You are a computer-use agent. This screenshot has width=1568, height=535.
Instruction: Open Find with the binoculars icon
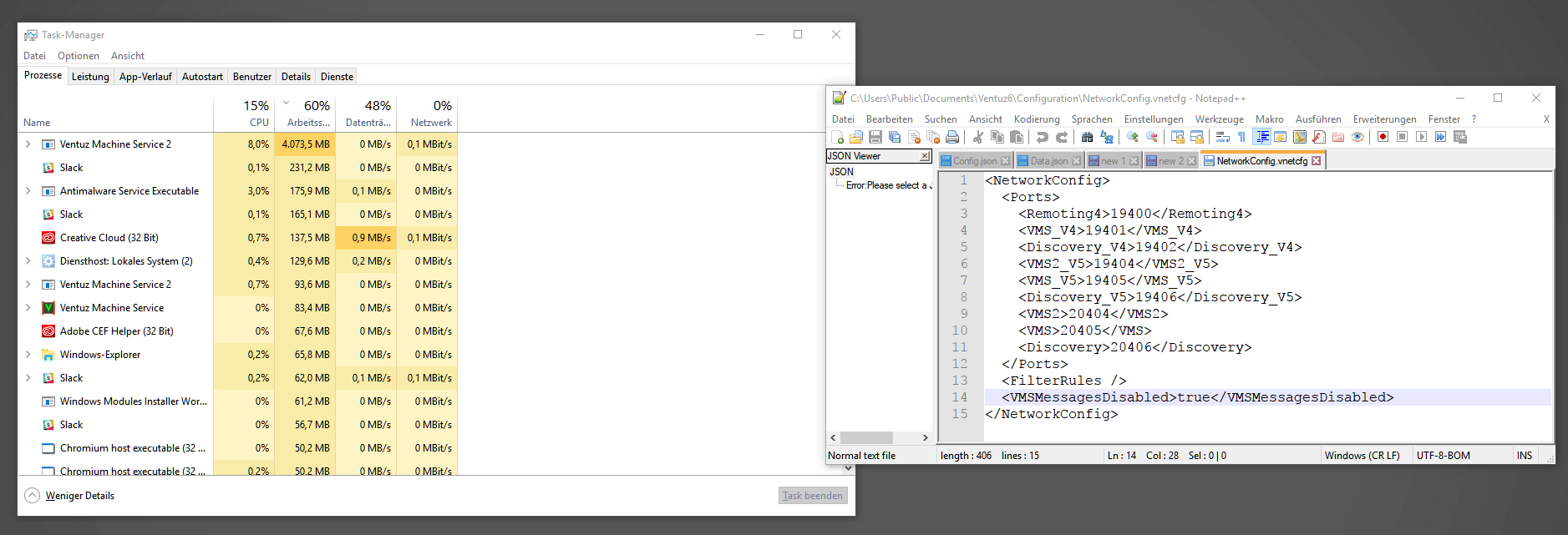[1087, 137]
